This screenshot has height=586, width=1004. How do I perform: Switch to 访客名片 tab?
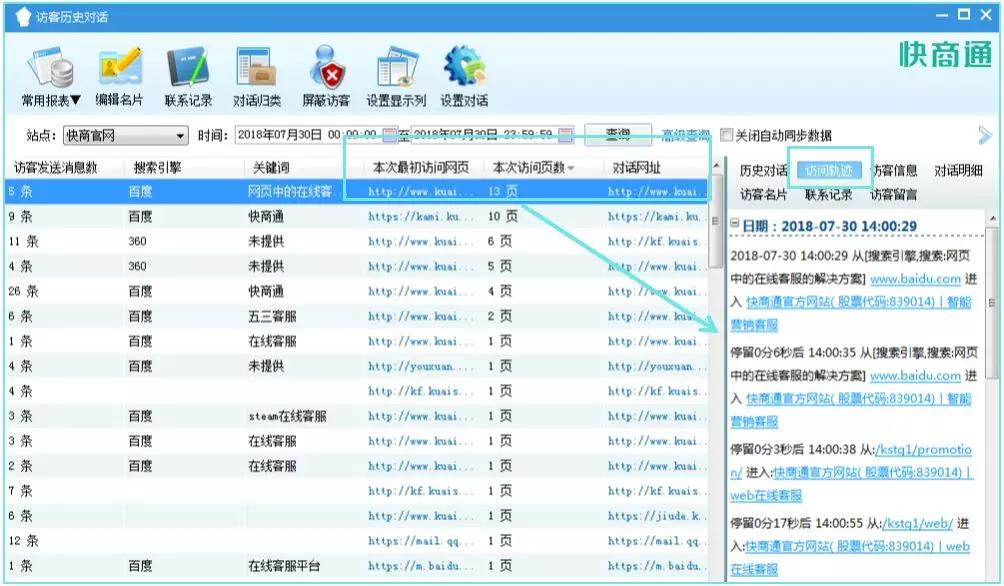click(x=763, y=195)
